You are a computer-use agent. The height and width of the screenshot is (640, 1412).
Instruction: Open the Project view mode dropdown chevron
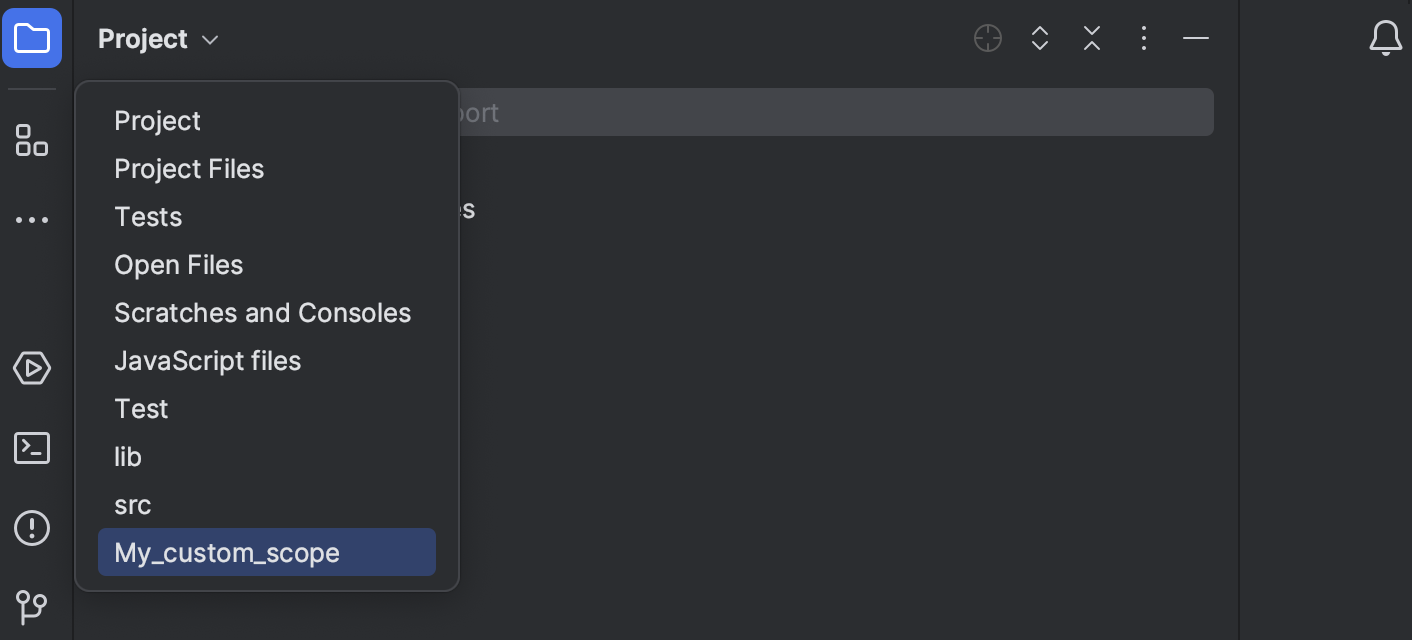click(x=210, y=40)
